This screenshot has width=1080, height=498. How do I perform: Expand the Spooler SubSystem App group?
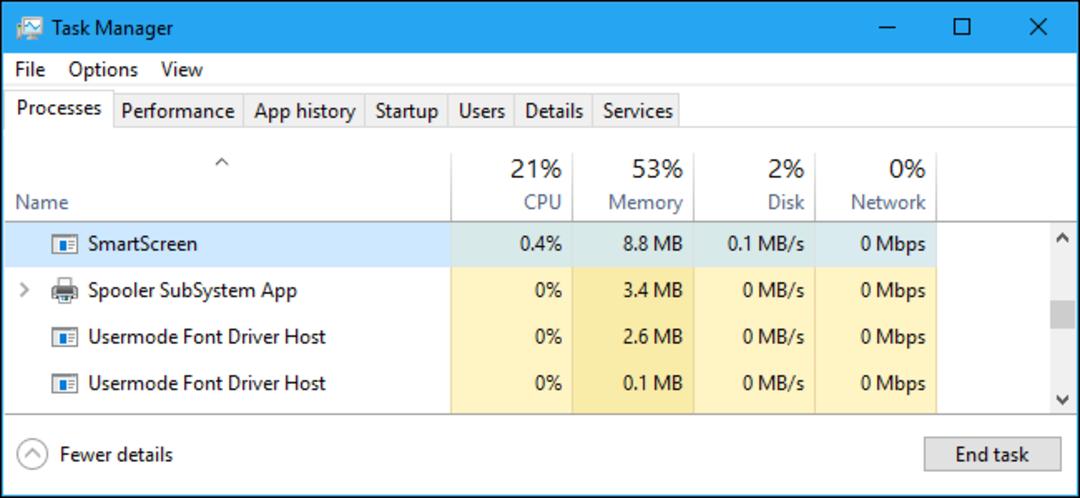[x=24, y=290]
